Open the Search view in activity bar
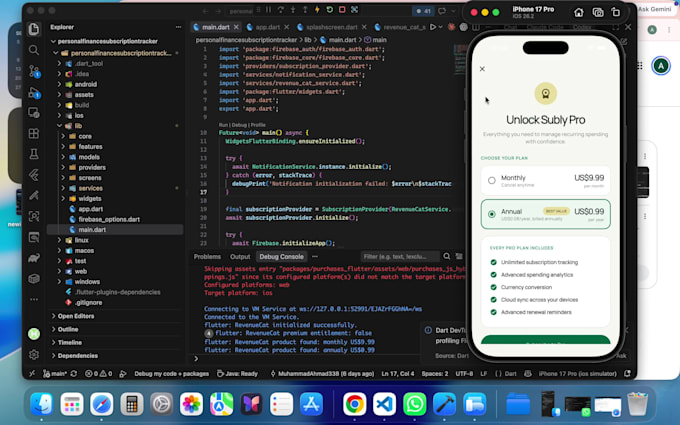 point(34,50)
